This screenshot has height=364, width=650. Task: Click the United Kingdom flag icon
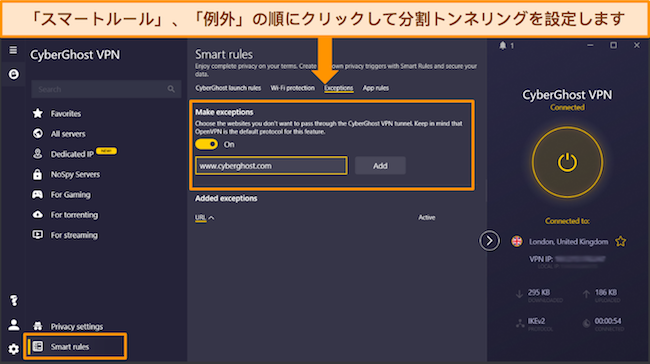point(517,241)
